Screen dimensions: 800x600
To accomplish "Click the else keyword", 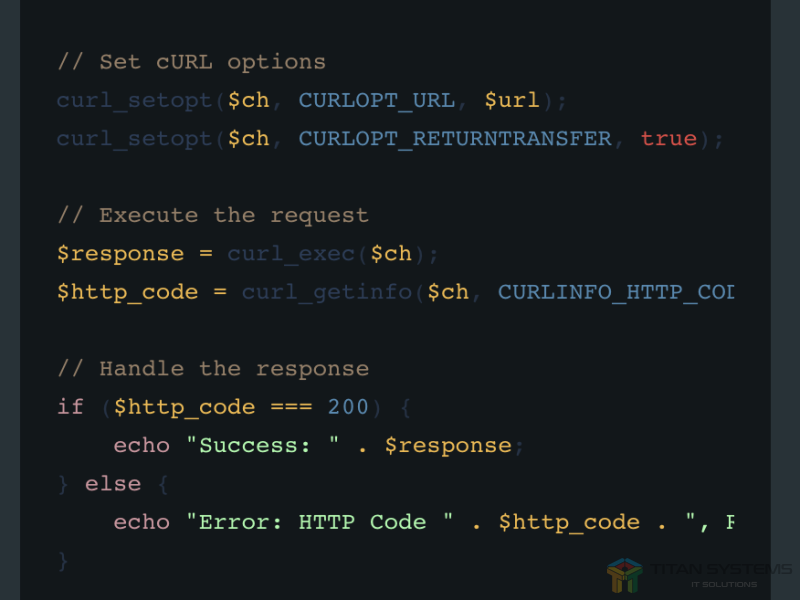I will (113, 483).
